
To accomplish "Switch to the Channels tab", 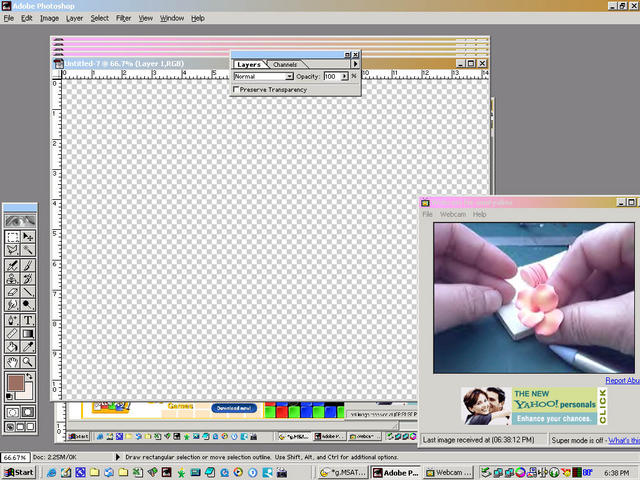I will (x=285, y=64).
